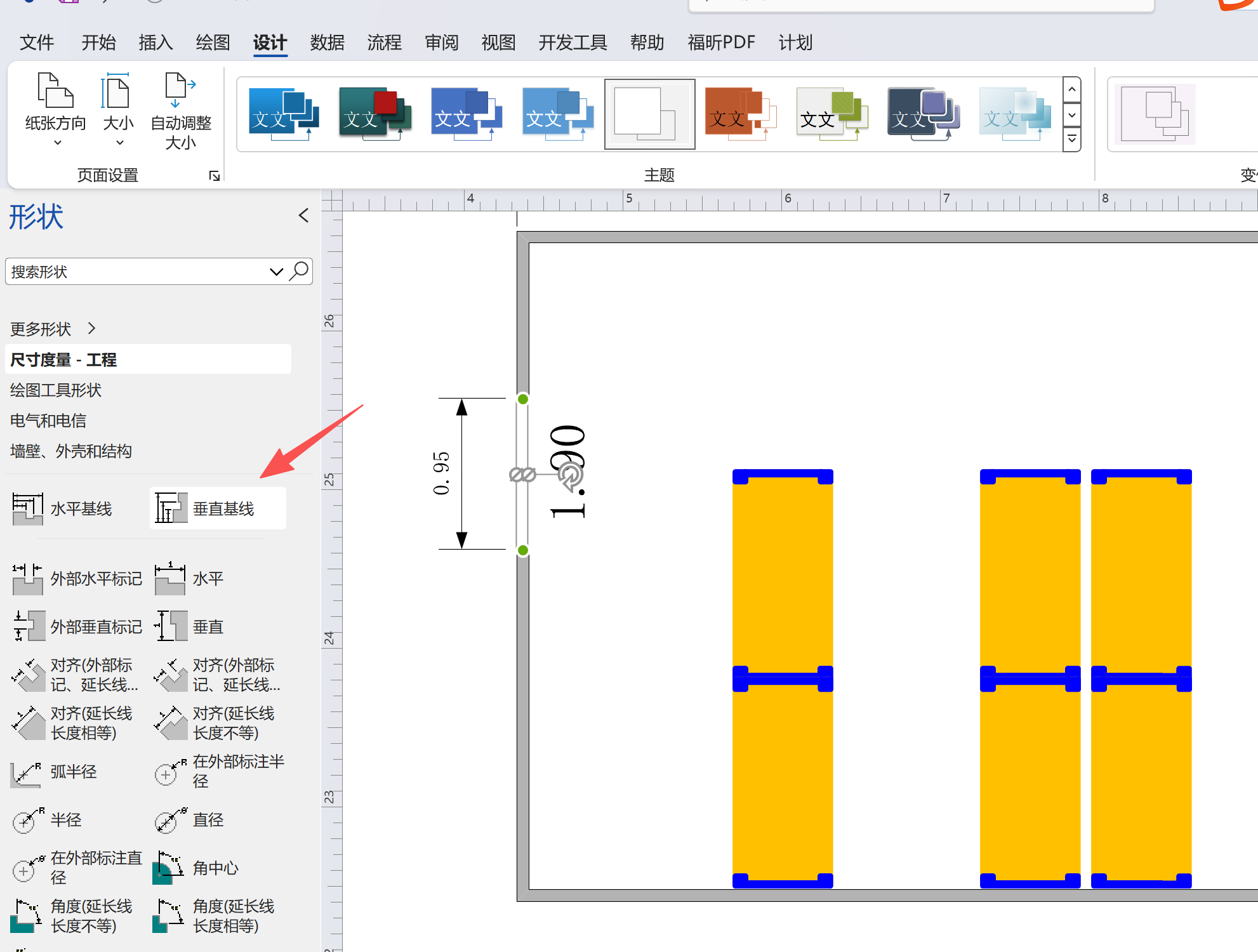Select the 水平 dimension shape
This screenshot has width=1258, height=952.
coord(189,578)
